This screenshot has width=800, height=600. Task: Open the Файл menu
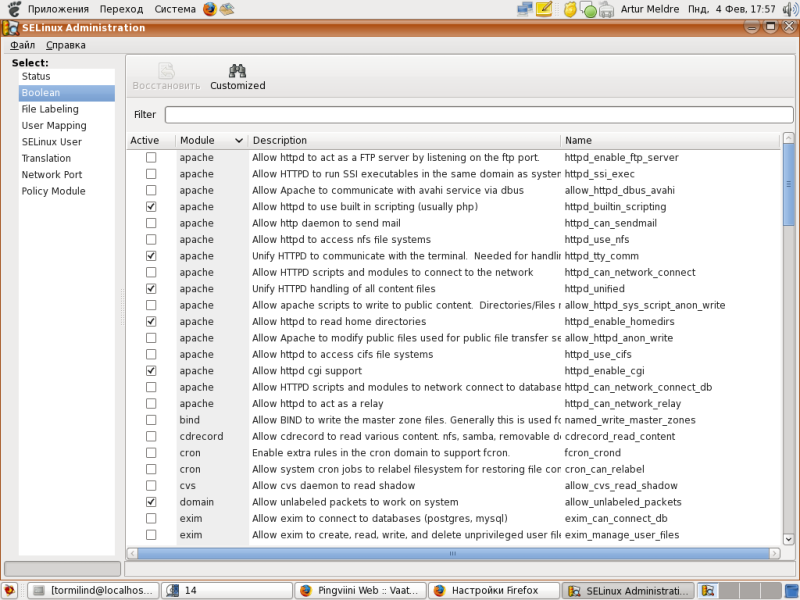click(x=22, y=45)
